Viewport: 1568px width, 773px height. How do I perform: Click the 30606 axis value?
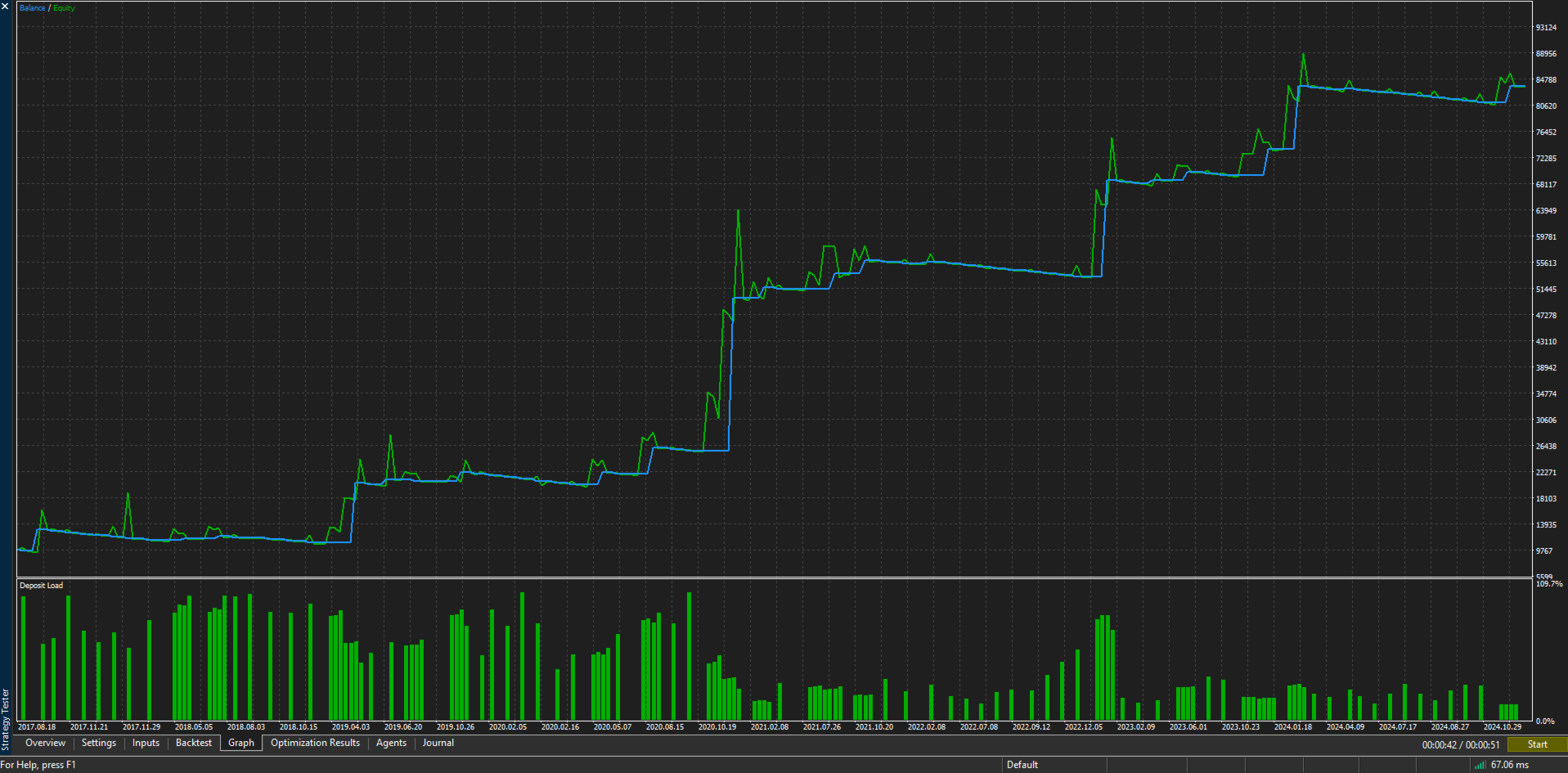point(1546,420)
